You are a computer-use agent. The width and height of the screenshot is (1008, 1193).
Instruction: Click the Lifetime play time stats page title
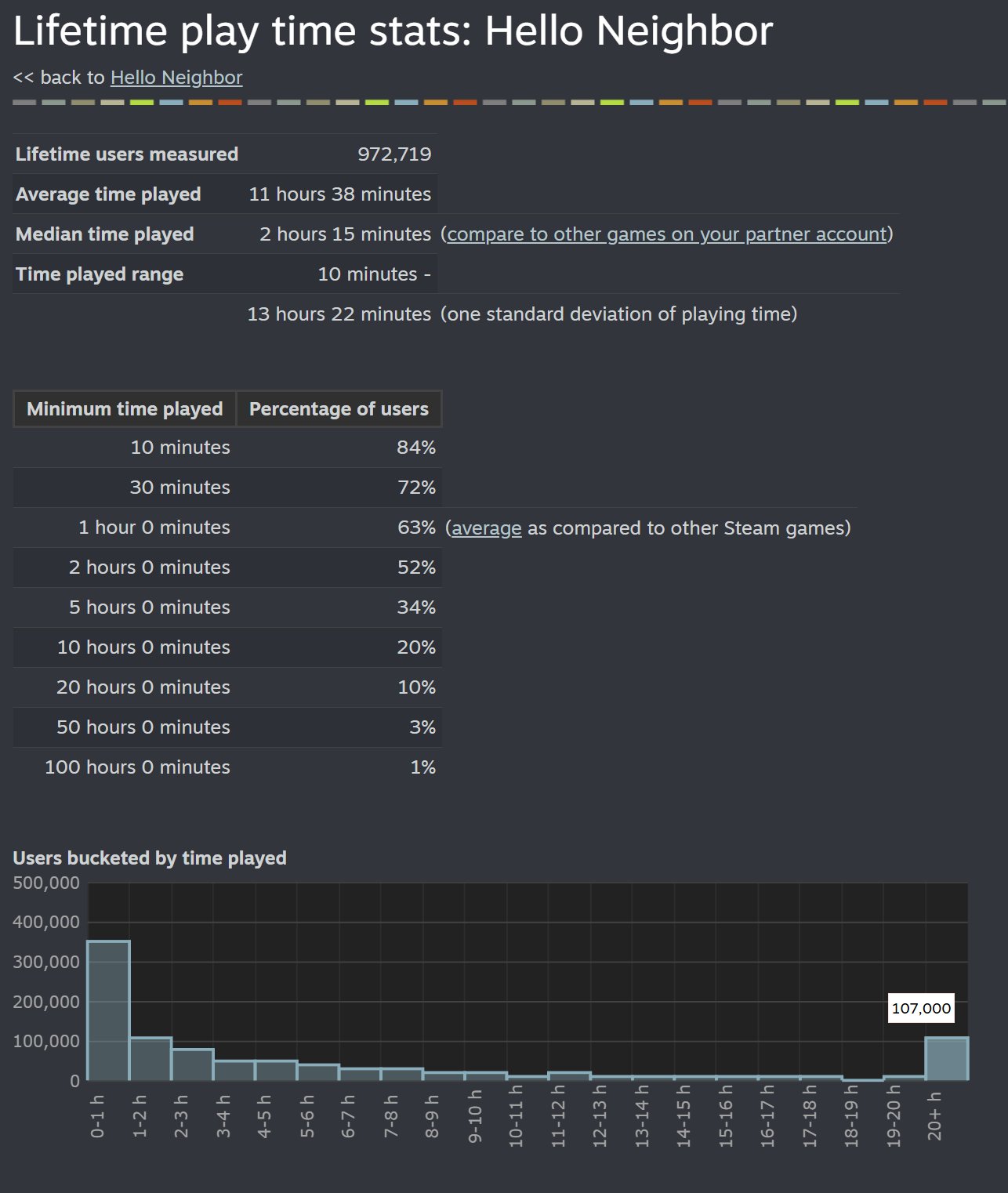pos(393,31)
